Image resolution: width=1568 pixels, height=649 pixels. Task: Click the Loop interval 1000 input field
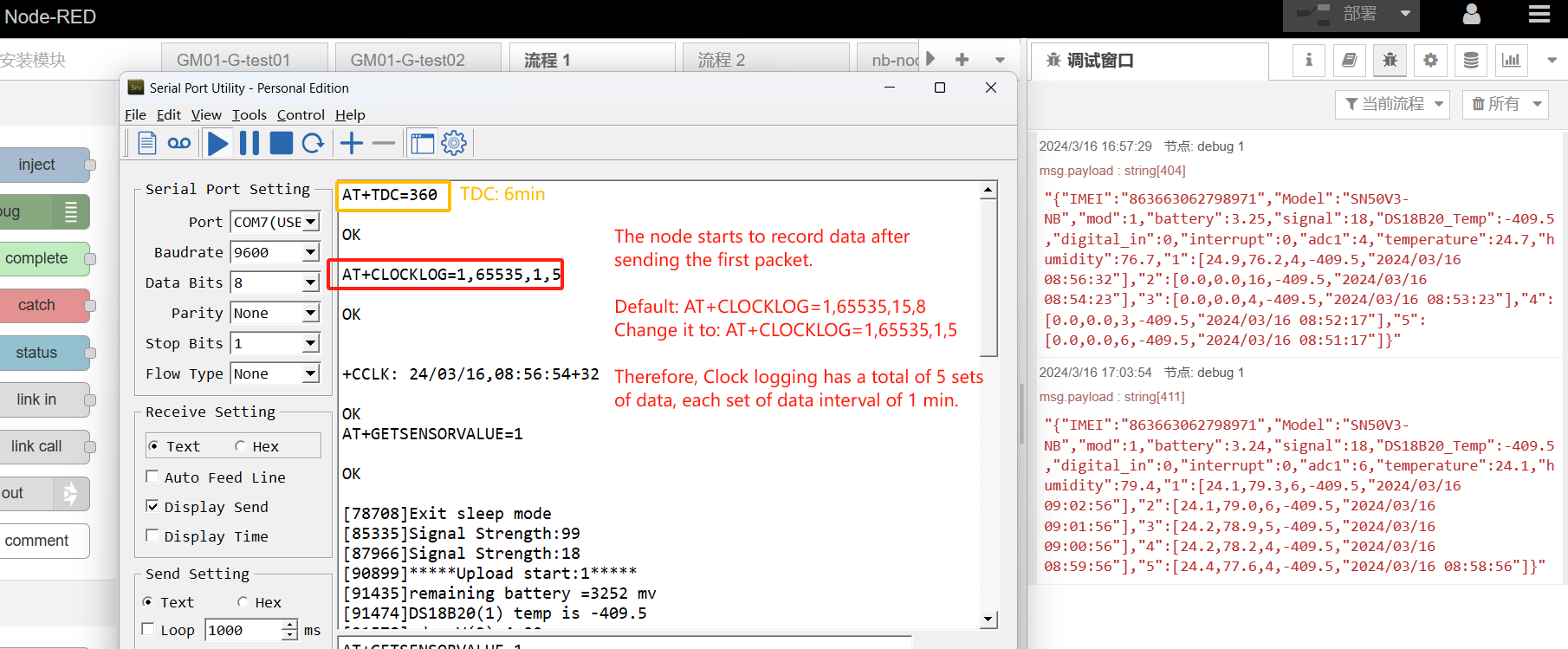pyautogui.click(x=244, y=630)
